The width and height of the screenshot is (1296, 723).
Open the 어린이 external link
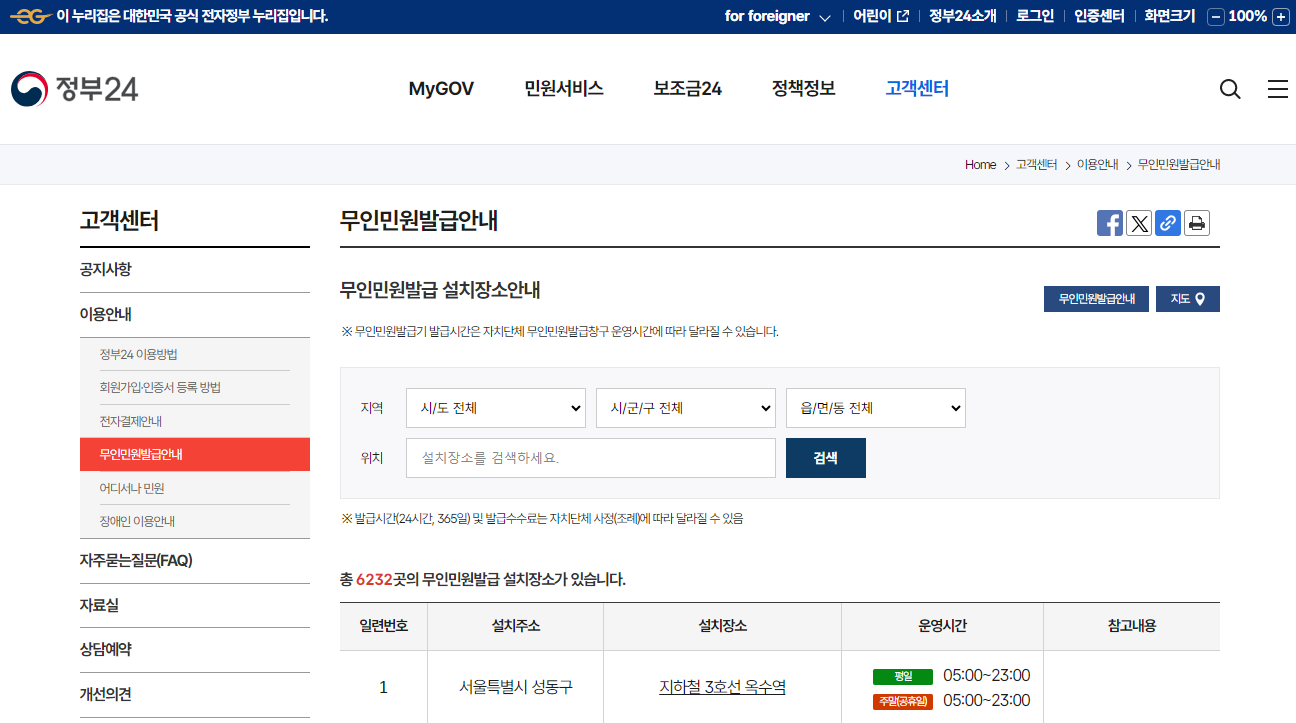pyautogui.click(x=878, y=16)
